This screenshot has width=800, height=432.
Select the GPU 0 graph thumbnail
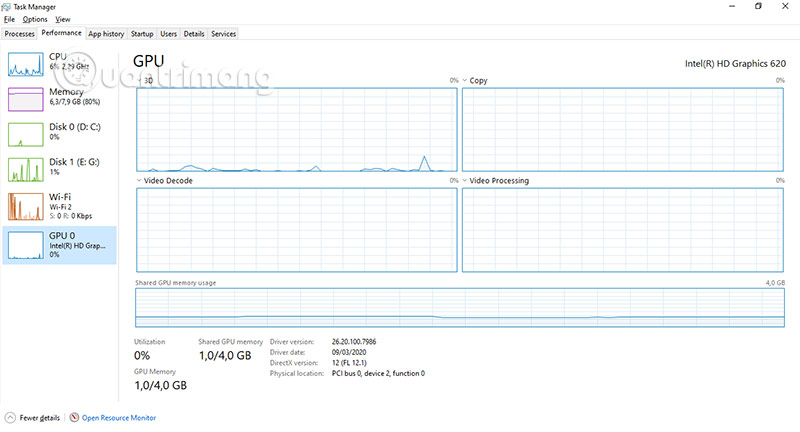(26, 245)
